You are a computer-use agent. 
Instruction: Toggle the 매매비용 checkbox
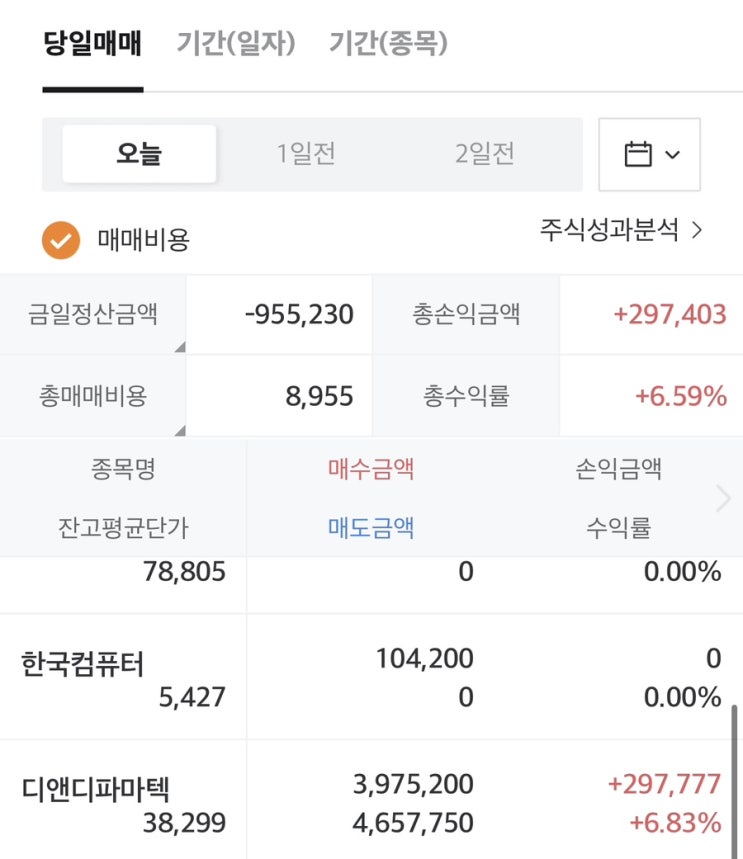tap(60, 240)
